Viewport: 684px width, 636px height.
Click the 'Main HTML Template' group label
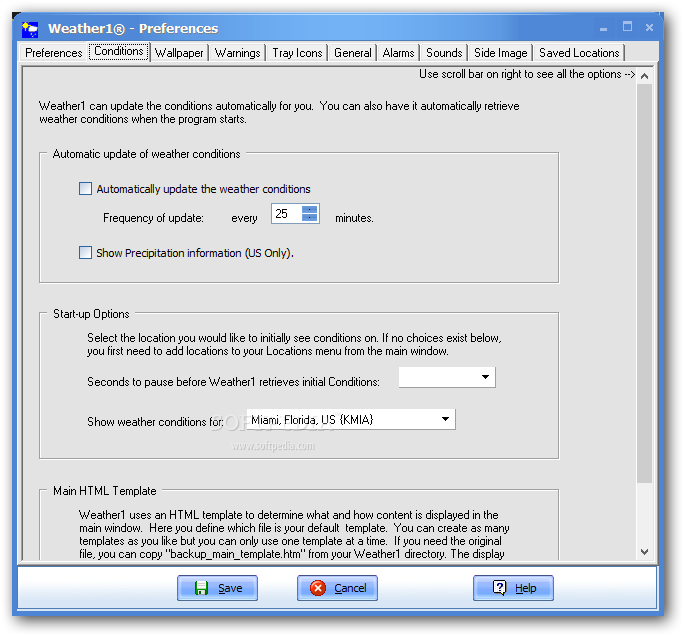coord(105,491)
